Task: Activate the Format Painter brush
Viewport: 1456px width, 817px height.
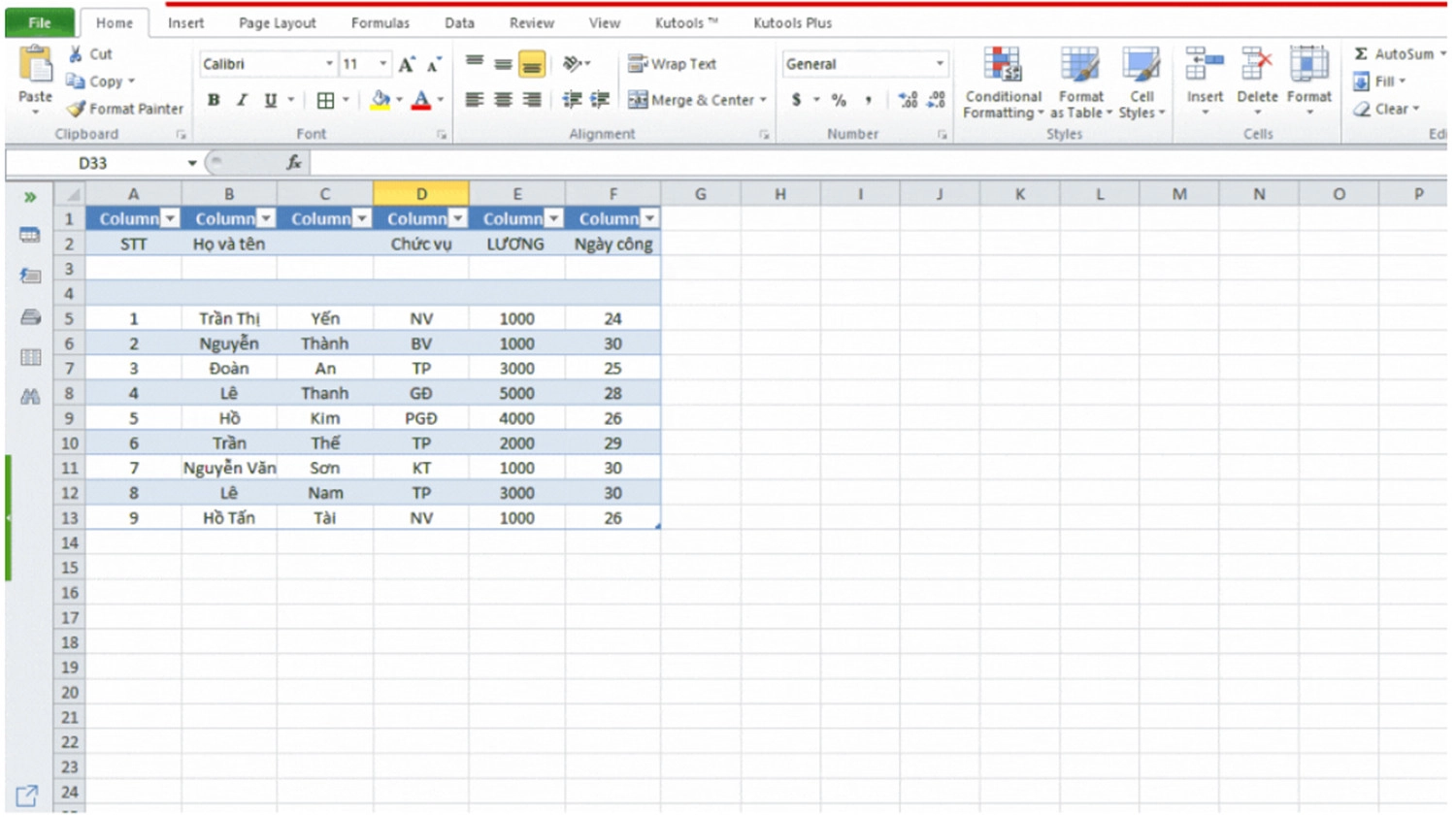Action: [x=76, y=109]
